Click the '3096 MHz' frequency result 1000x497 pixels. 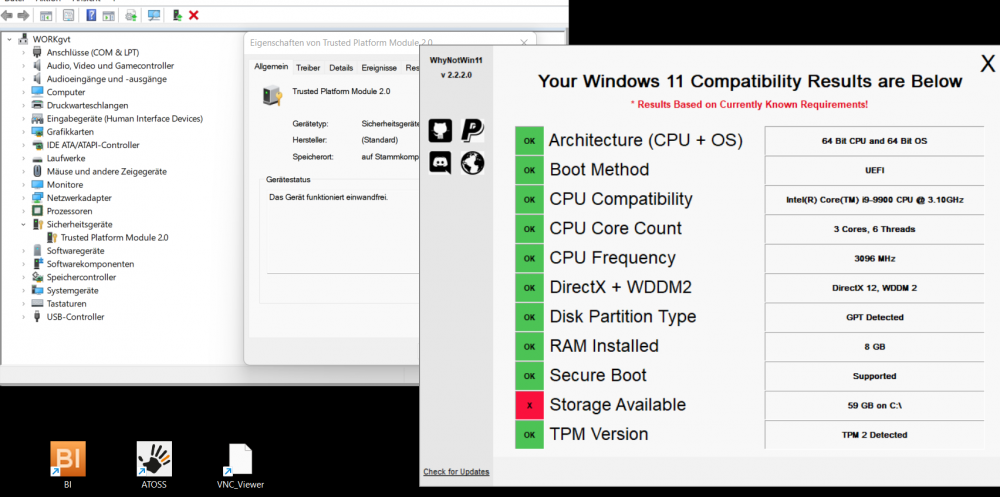[x=874, y=258]
